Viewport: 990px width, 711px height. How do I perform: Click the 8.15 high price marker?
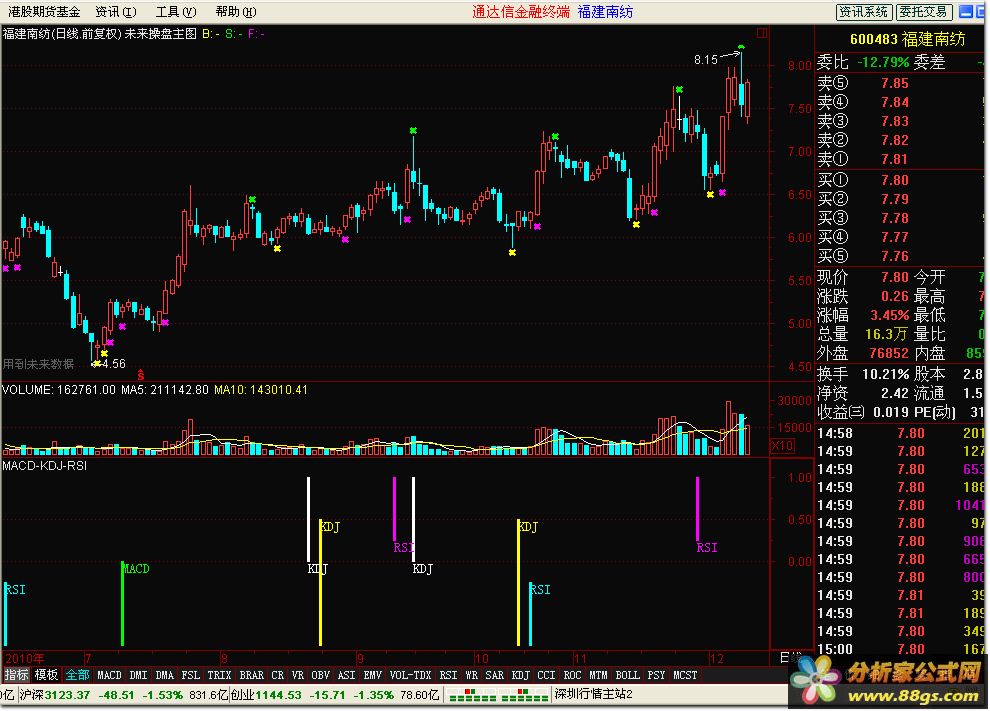click(705, 60)
